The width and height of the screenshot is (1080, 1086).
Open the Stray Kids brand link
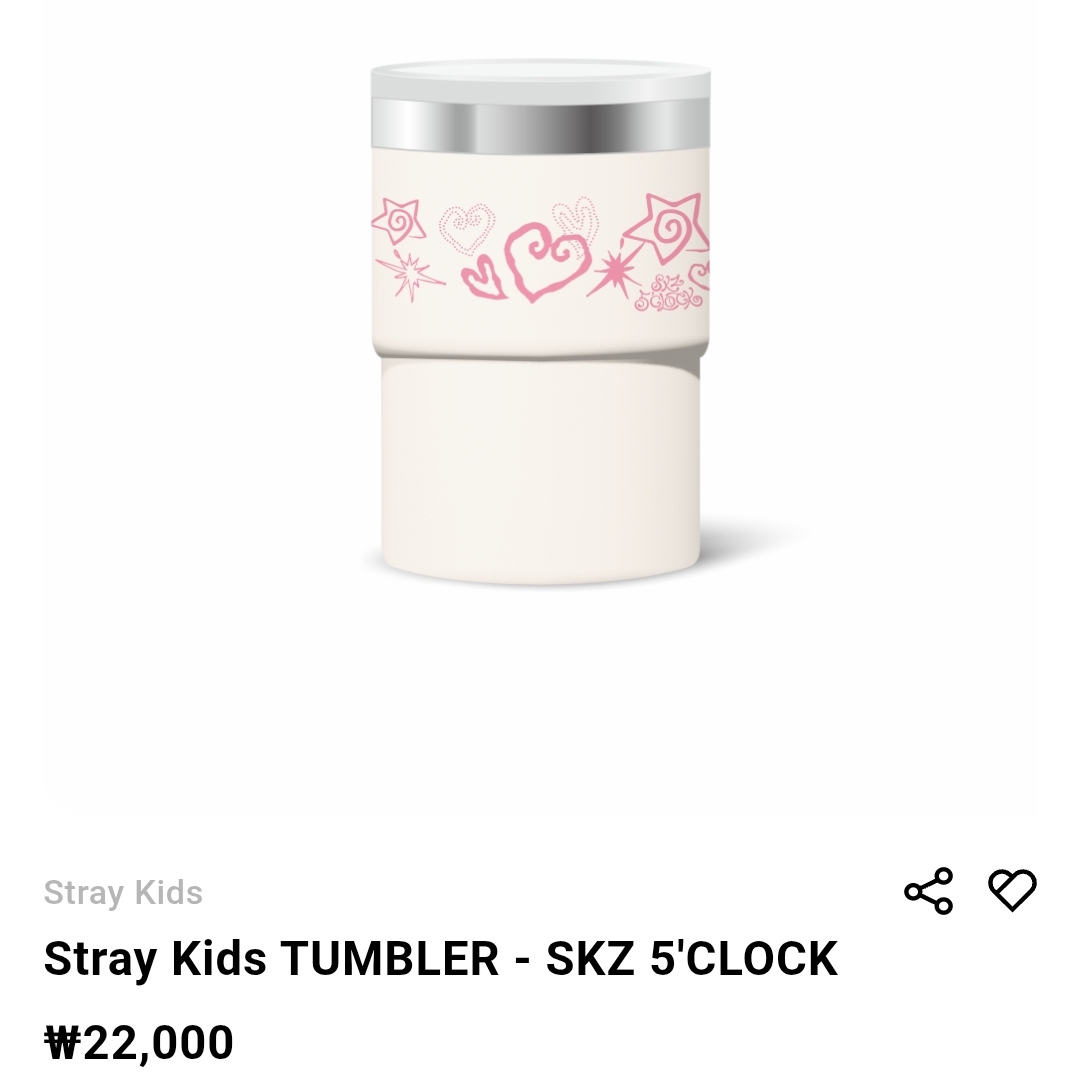pos(123,892)
